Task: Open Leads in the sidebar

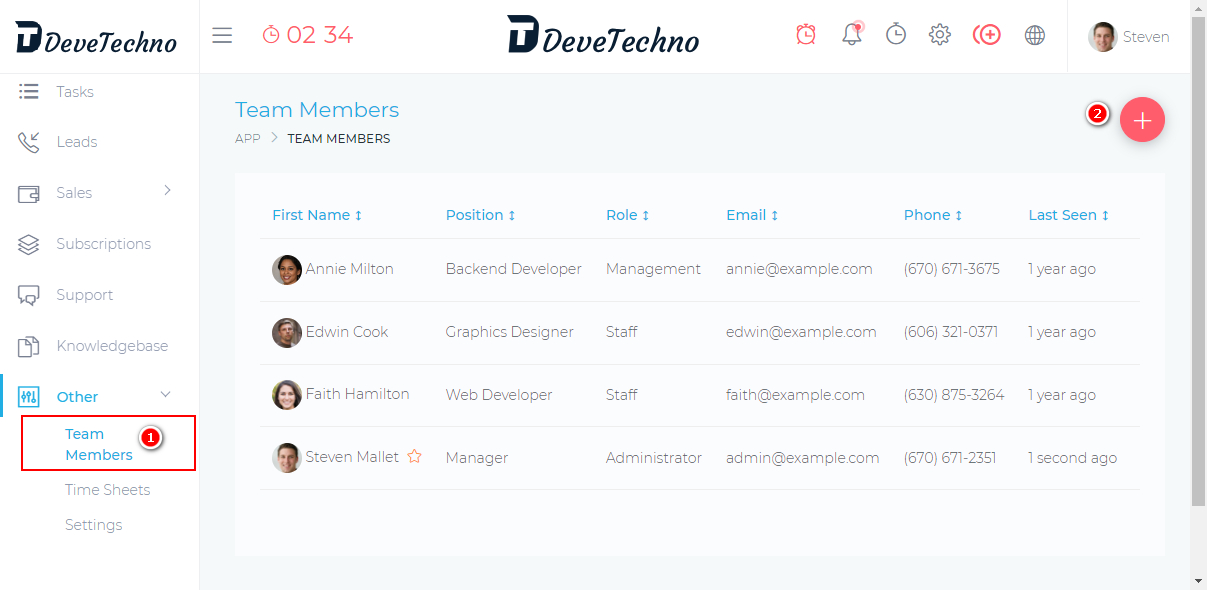Action: tap(77, 142)
